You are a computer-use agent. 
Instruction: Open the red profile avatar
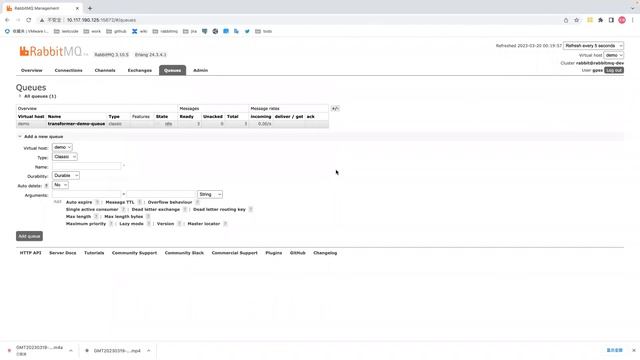tap(622, 20)
